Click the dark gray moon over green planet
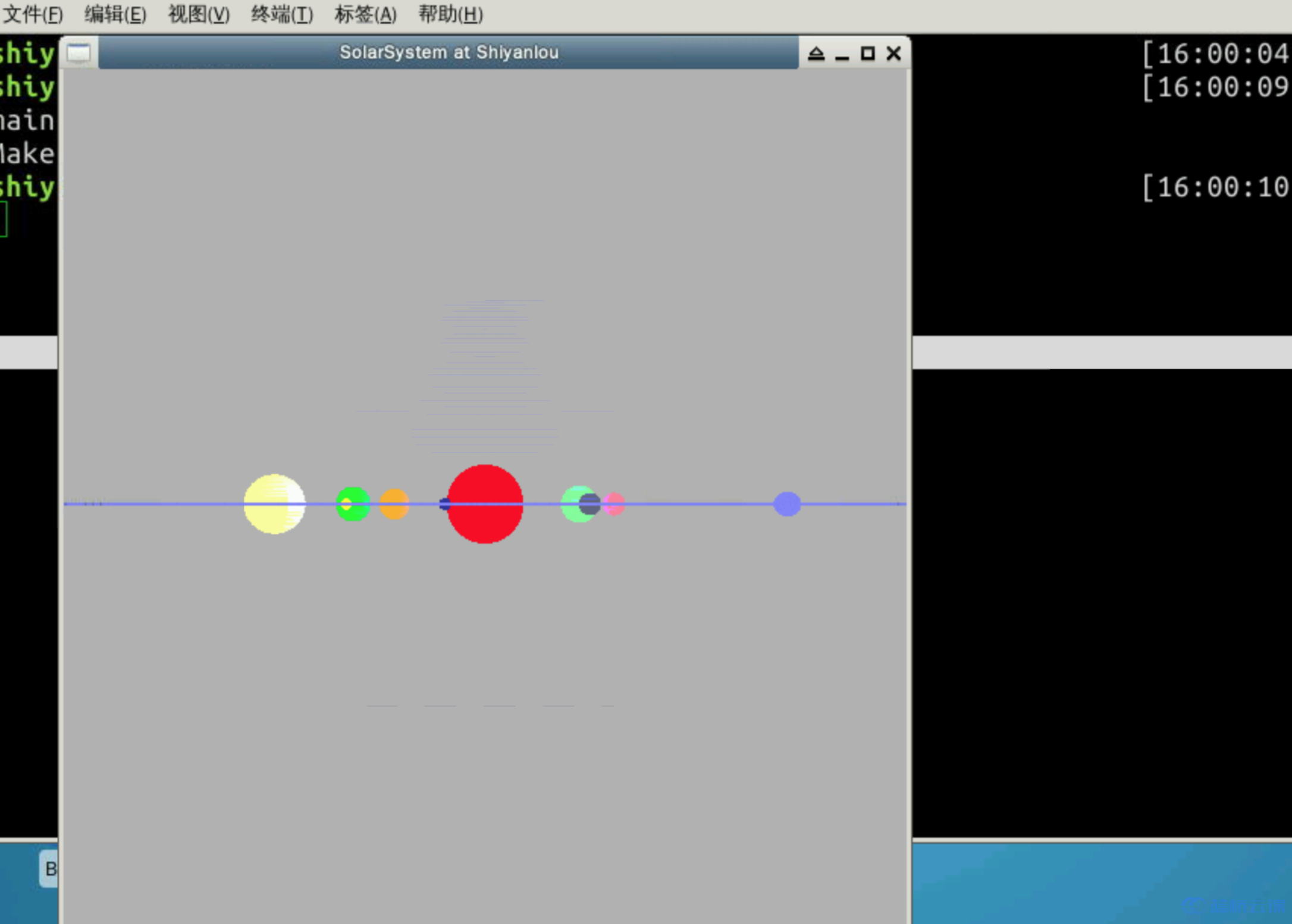 click(589, 504)
